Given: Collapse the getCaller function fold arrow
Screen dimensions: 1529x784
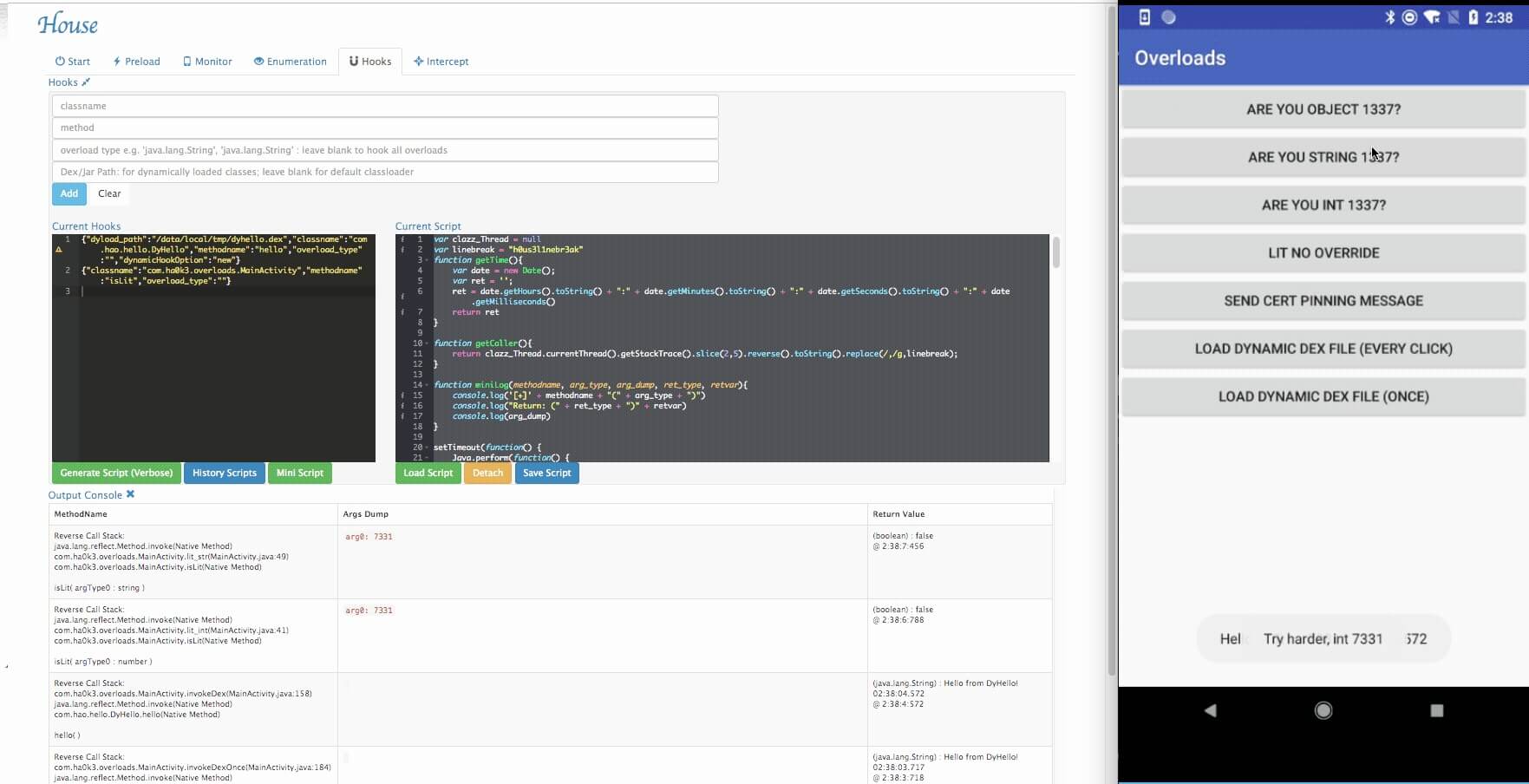Looking at the screenshot, I should click(426, 343).
